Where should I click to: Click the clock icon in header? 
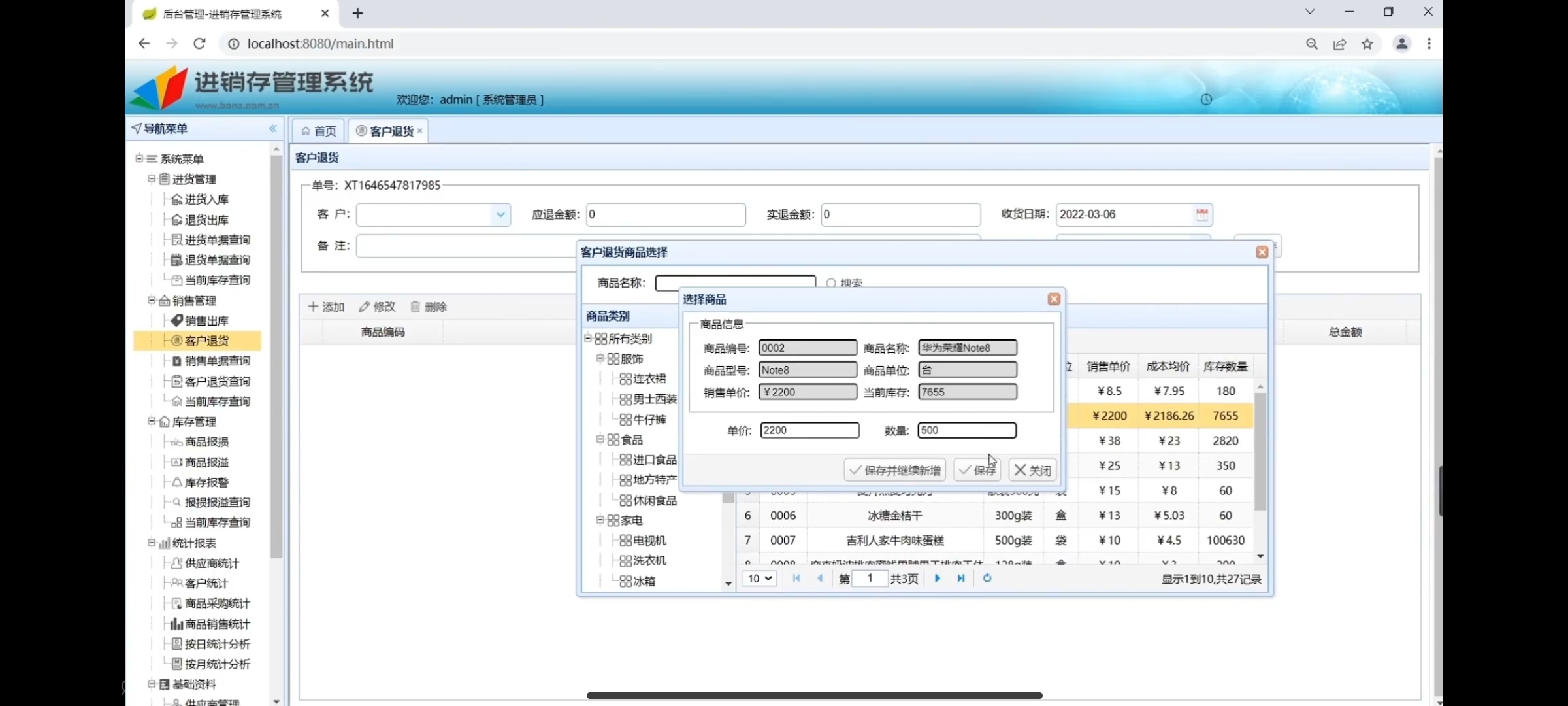1206,99
